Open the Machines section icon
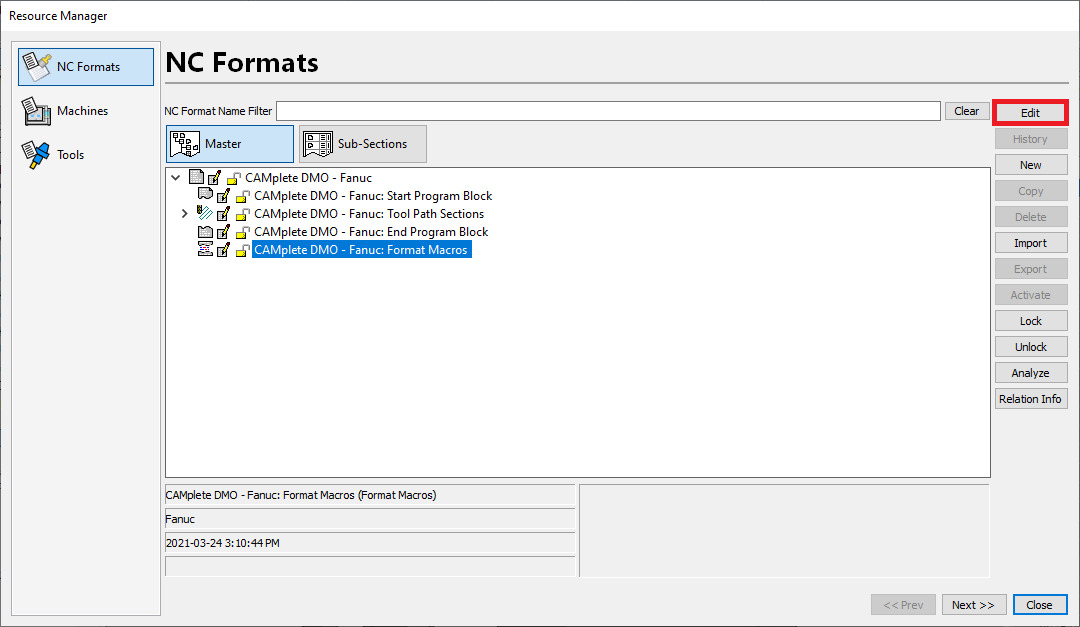 click(x=37, y=111)
